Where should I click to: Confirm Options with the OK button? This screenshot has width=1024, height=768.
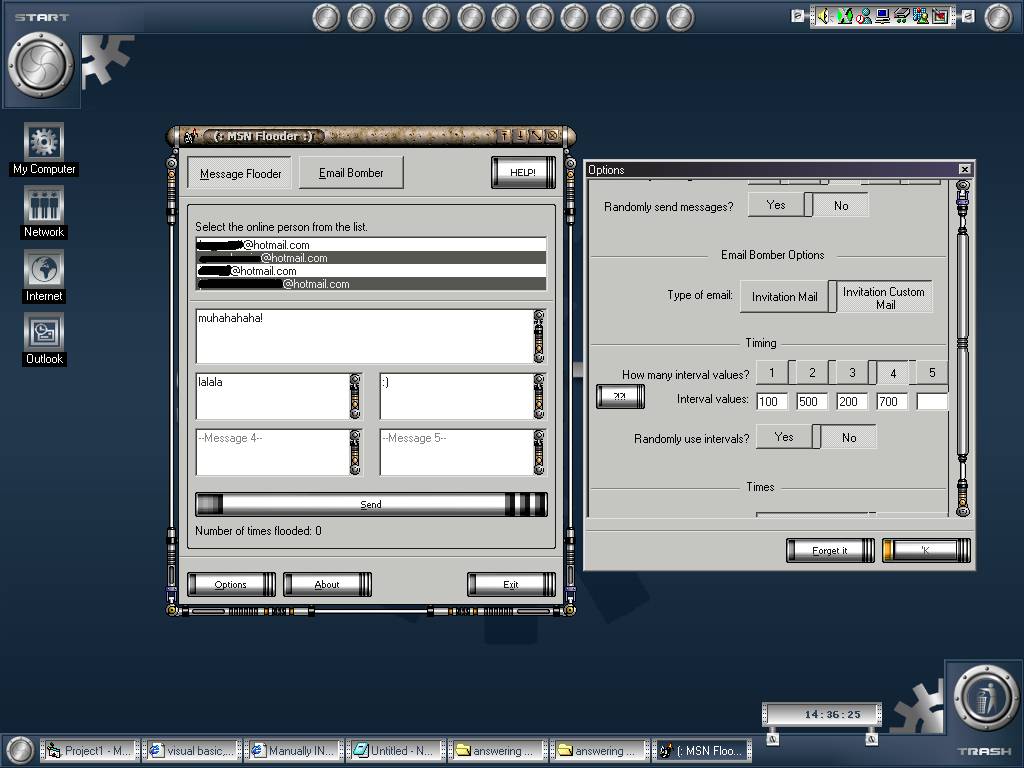(926, 551)
